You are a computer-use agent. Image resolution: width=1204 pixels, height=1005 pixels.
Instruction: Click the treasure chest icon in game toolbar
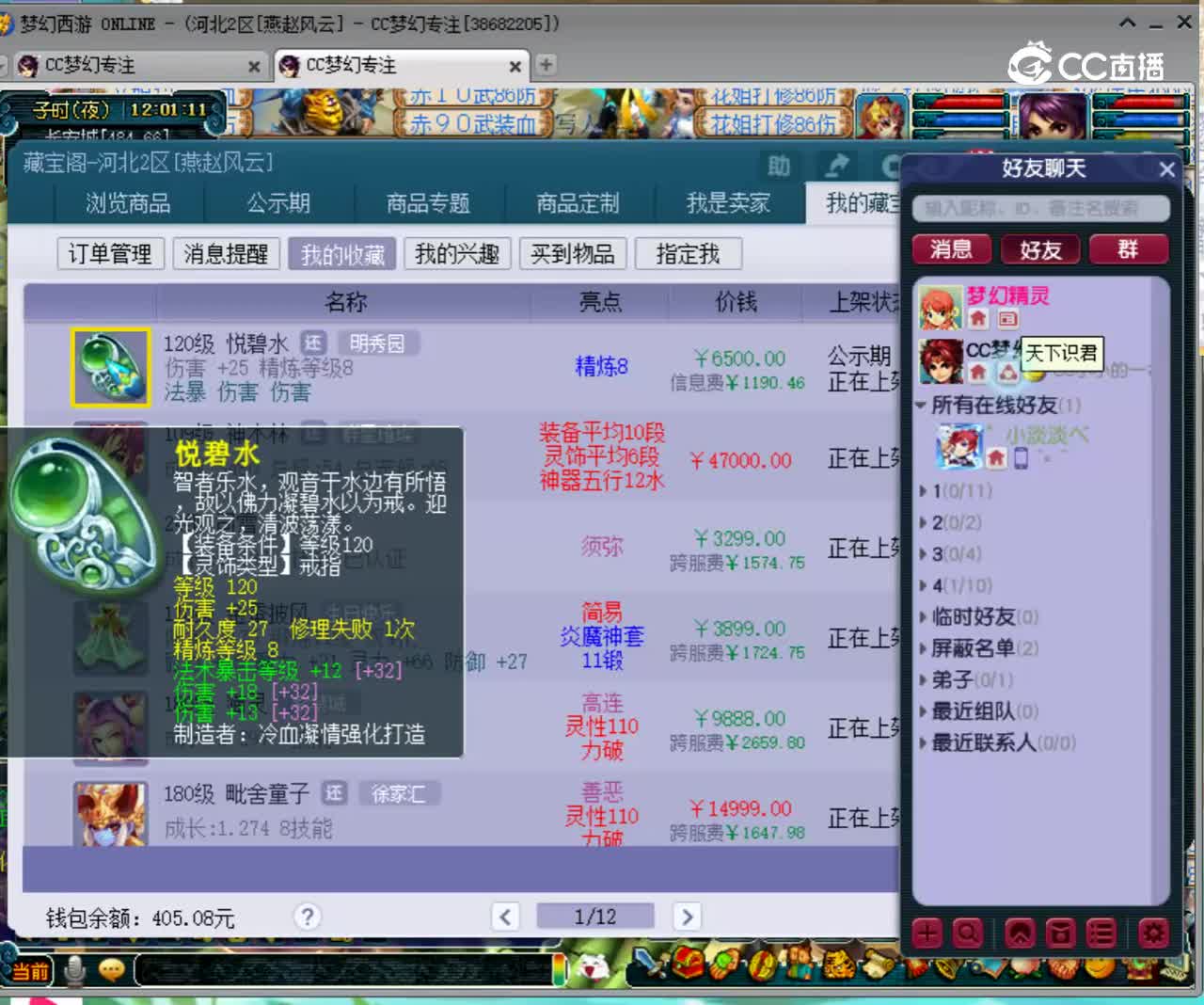[688, 964]
